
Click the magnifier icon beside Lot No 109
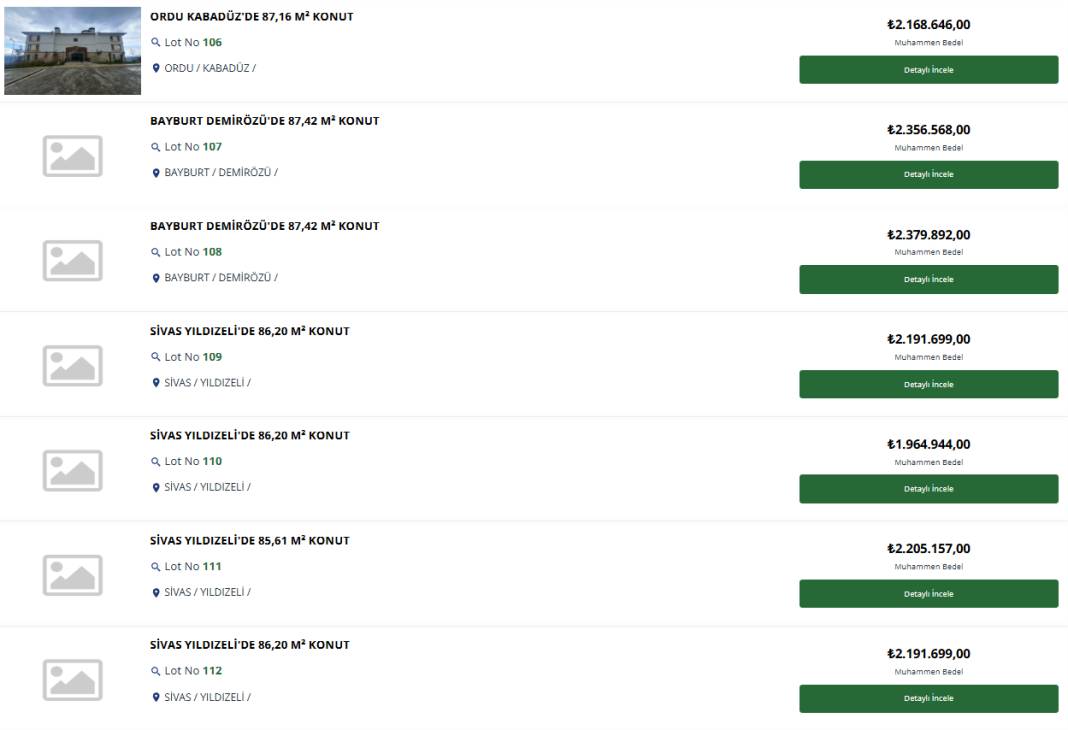click(x=155, y=357)
